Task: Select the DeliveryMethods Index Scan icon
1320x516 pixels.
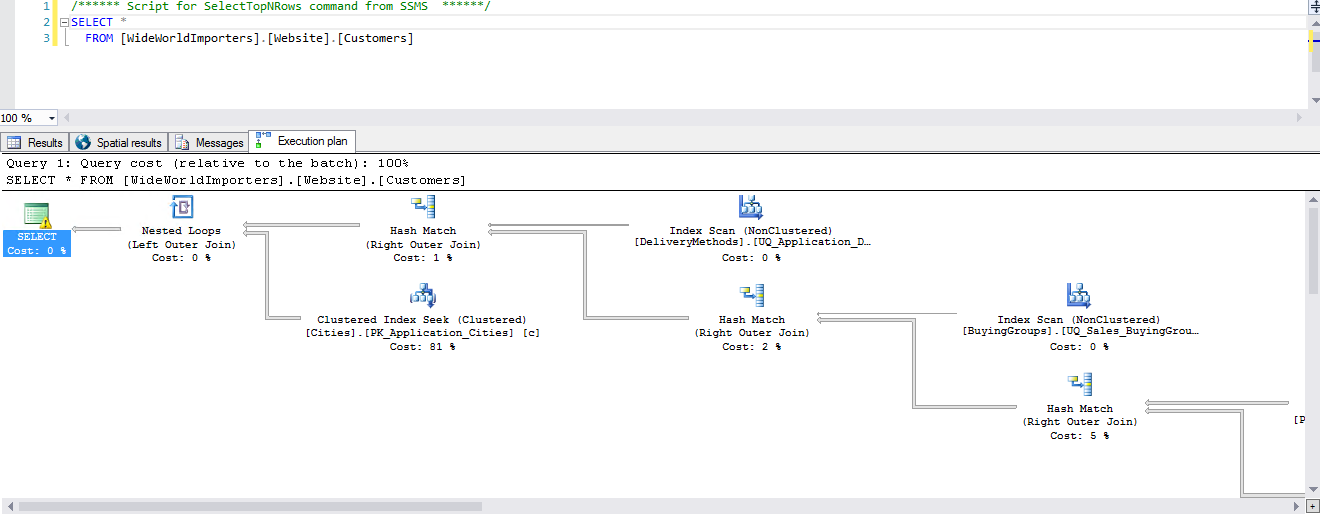Action: [750, 208]
